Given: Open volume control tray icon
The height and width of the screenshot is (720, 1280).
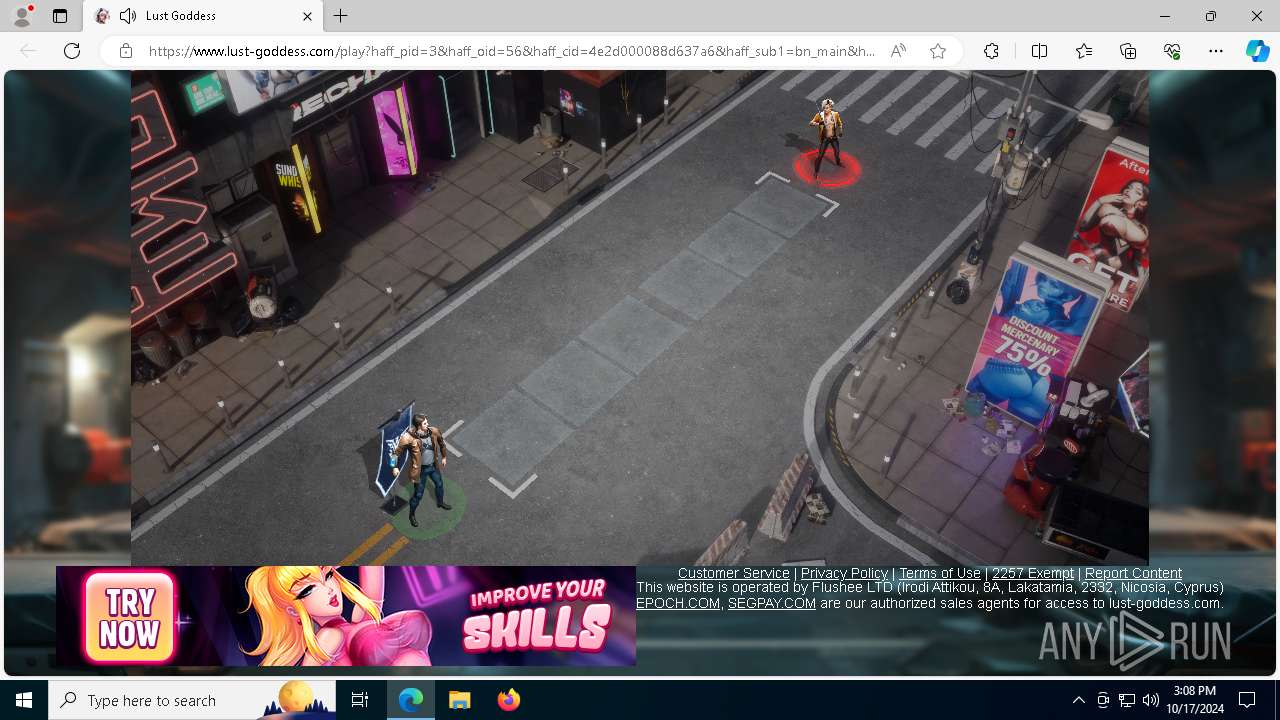Looking at the screenshot, I should coord(1150,700).
